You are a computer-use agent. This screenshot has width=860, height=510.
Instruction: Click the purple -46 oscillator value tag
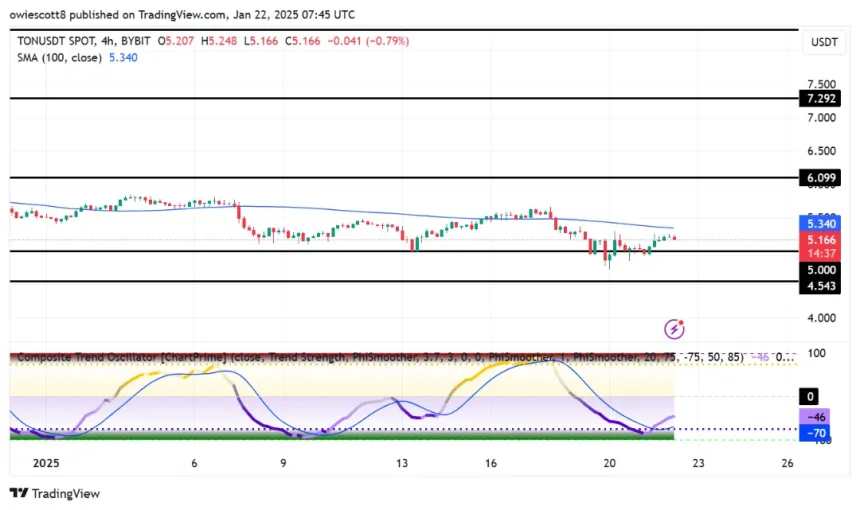click(x=814, y=417)
